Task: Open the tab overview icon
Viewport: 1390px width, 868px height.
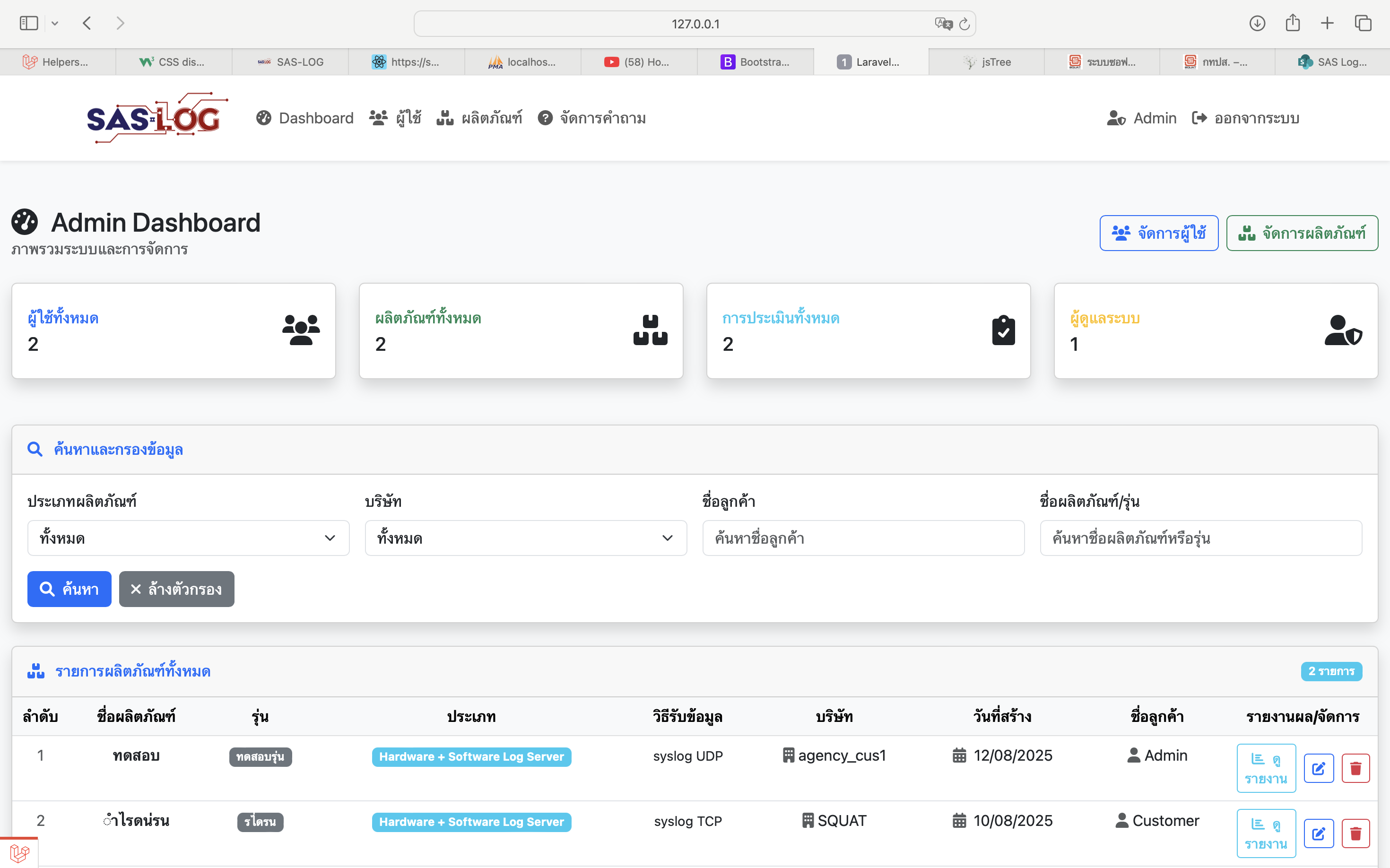Action: tap(1363, 23)
